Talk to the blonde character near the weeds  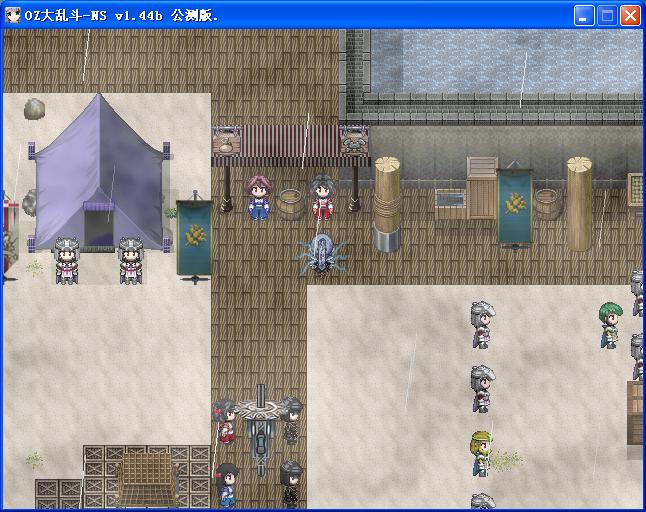click(482, 454)
